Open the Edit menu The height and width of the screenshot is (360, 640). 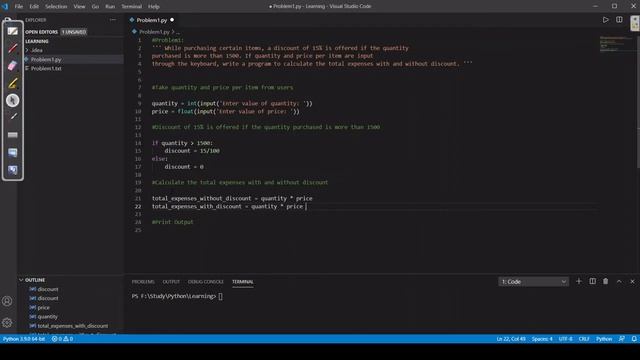34,7
